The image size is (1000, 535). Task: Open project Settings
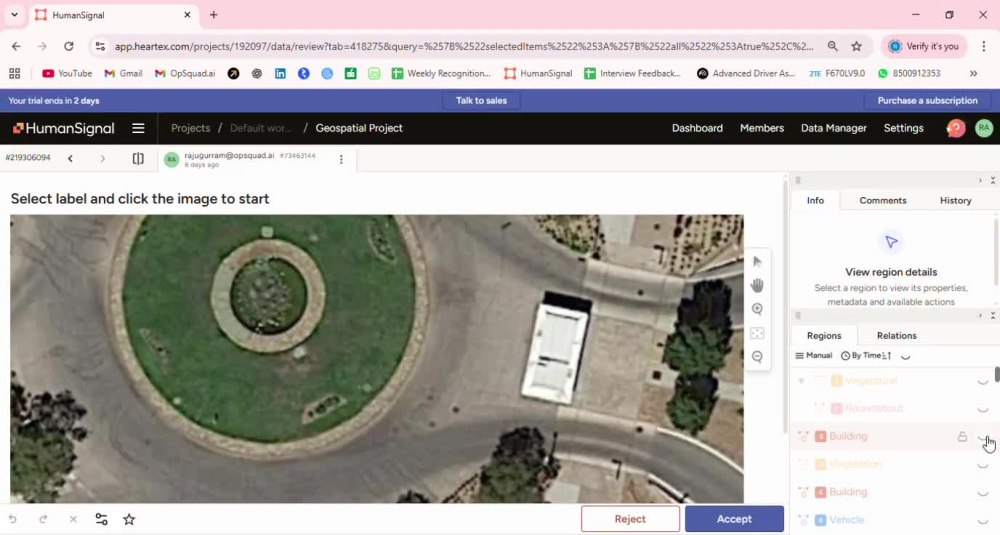click(903, 128)
